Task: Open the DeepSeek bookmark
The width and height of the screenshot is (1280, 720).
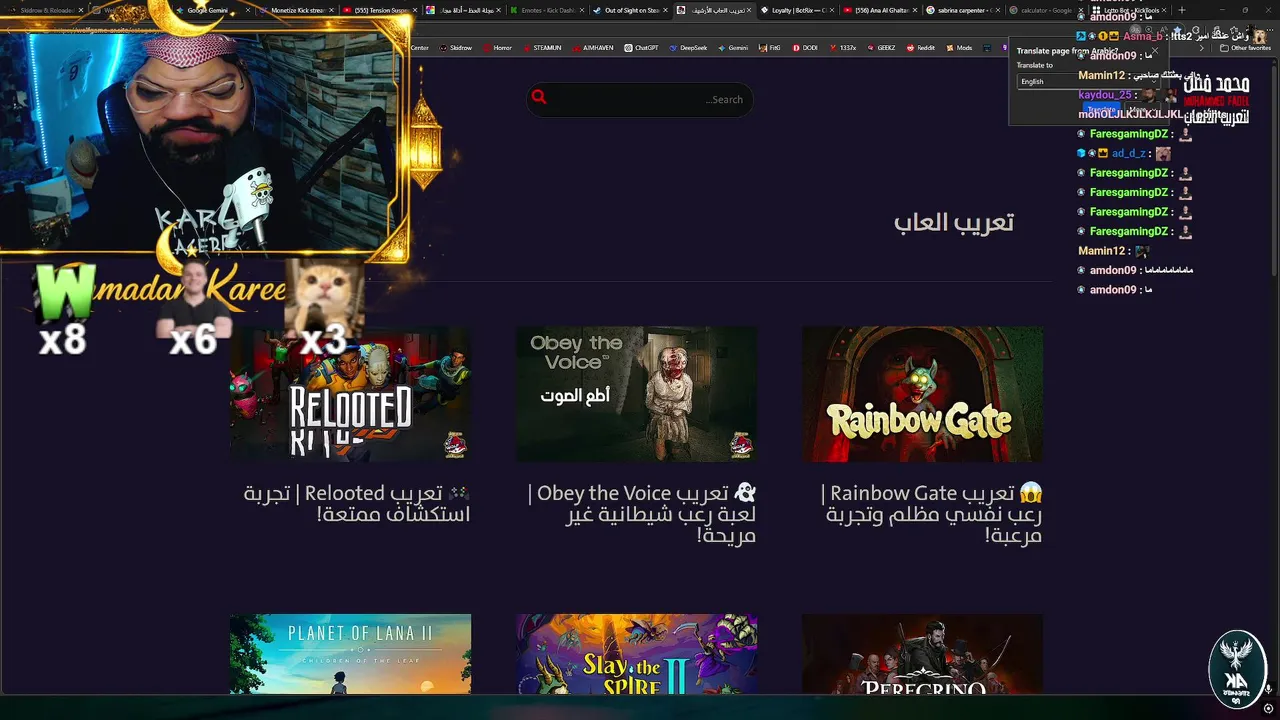Action: [688, 47]
